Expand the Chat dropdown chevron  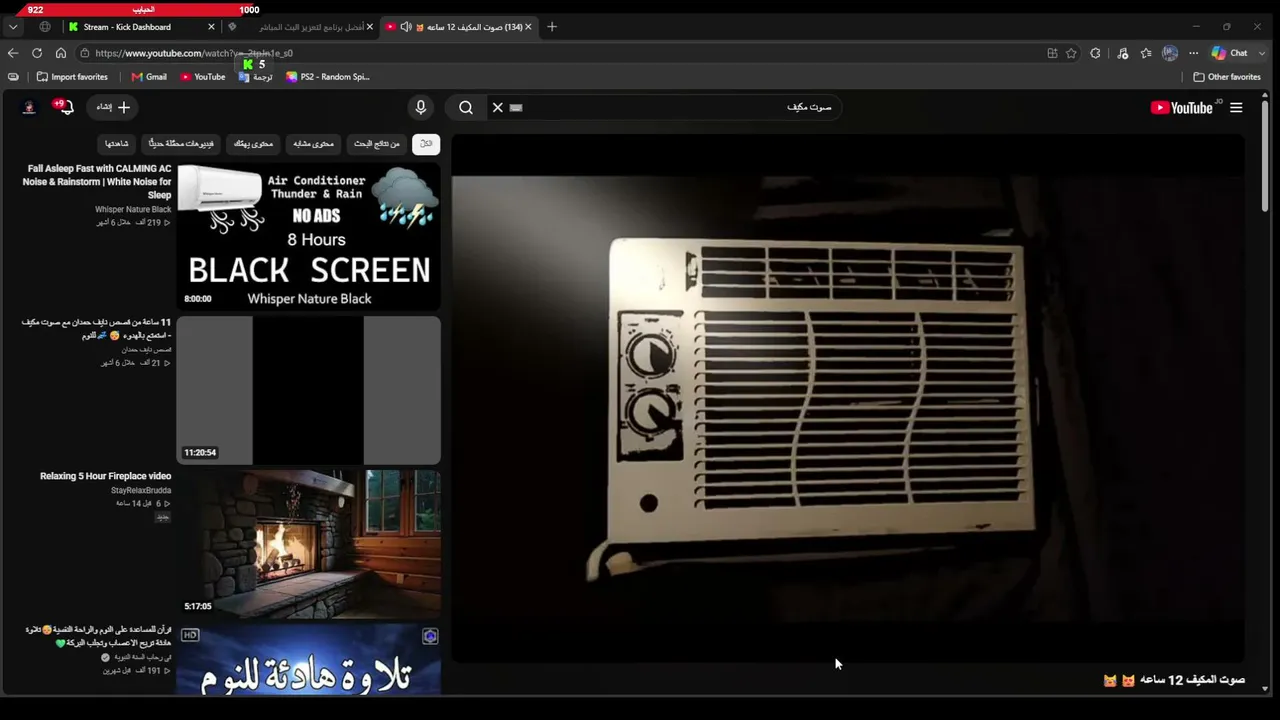[x=1263, y=53]
